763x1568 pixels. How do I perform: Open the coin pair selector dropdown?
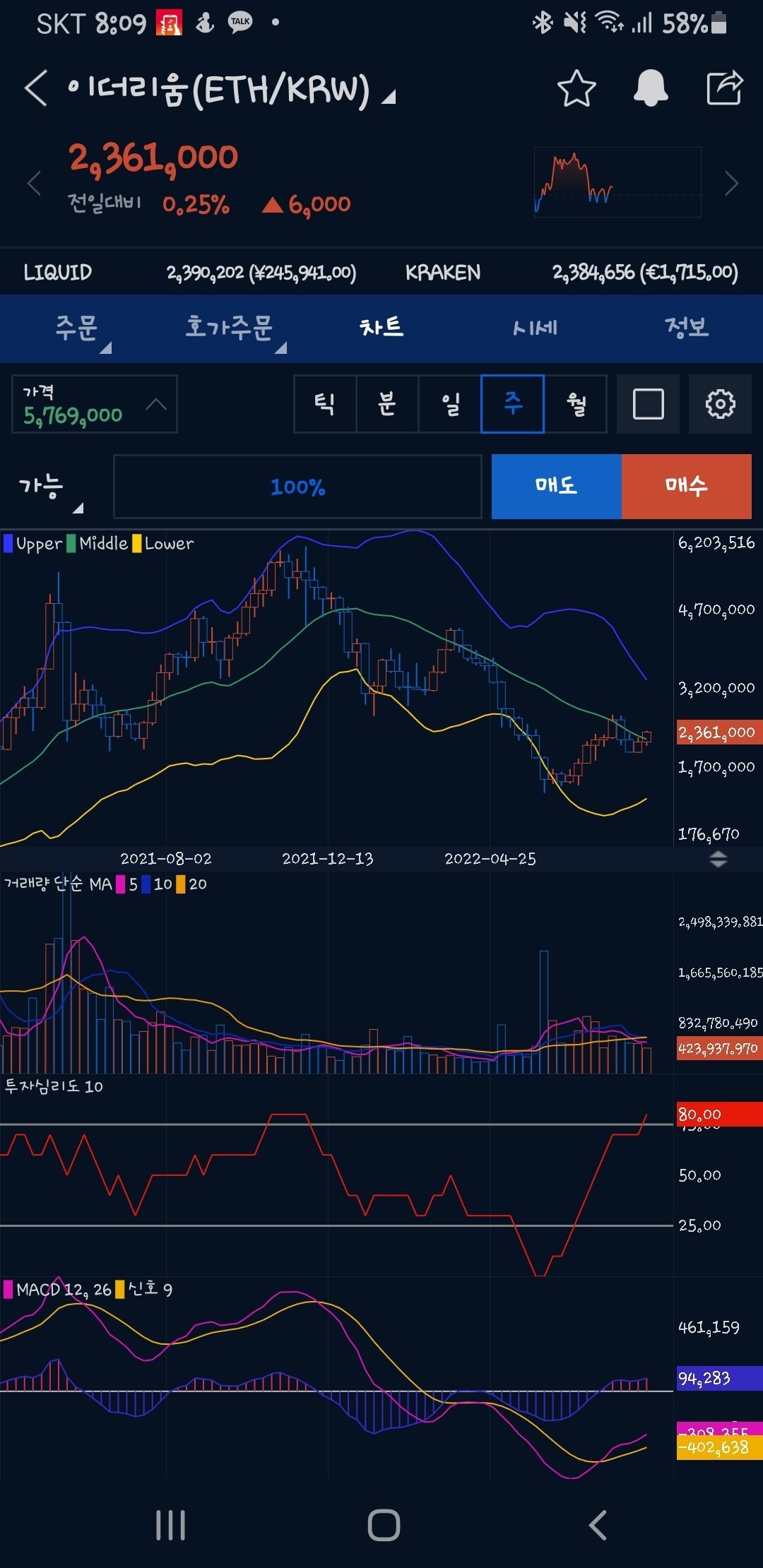[x=387, y=96]
